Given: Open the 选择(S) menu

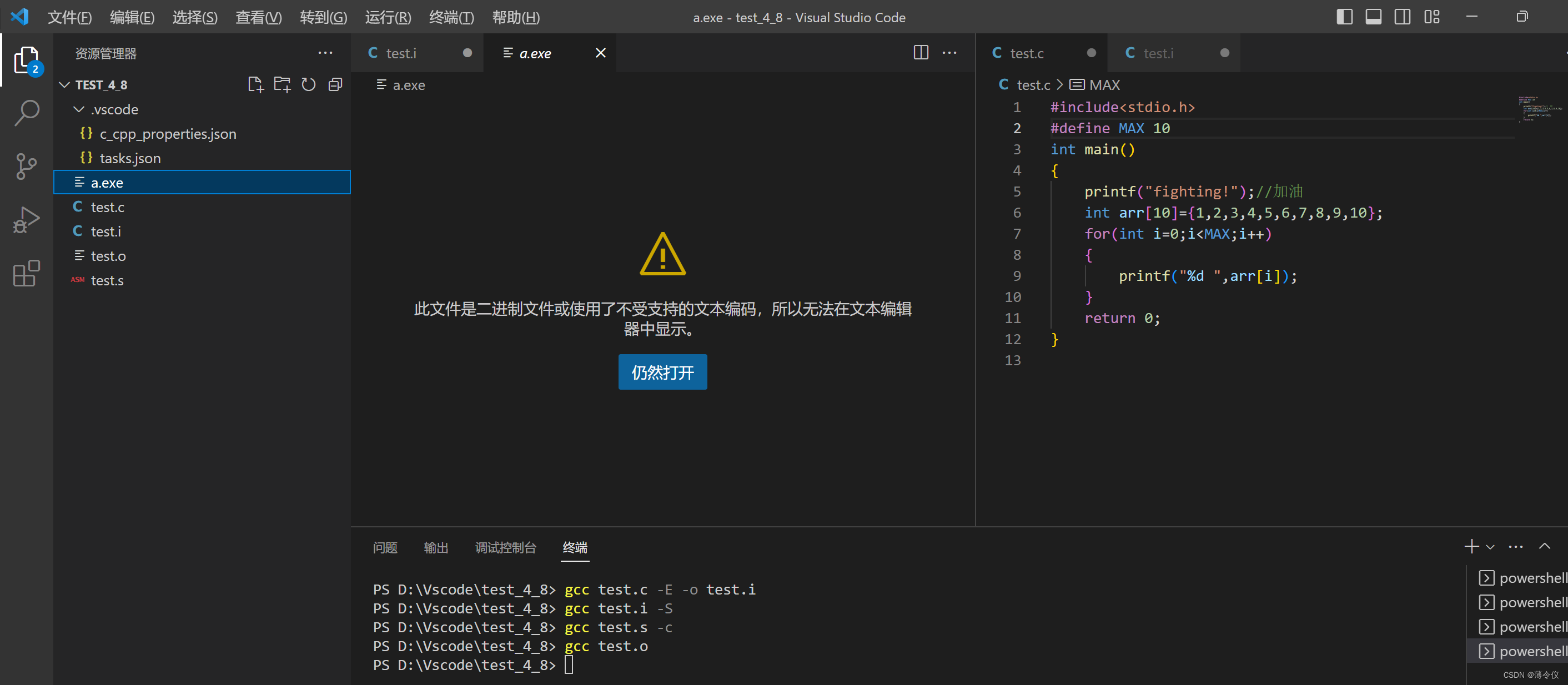Looking at the screenshot, I should click(x=195, y=17).
